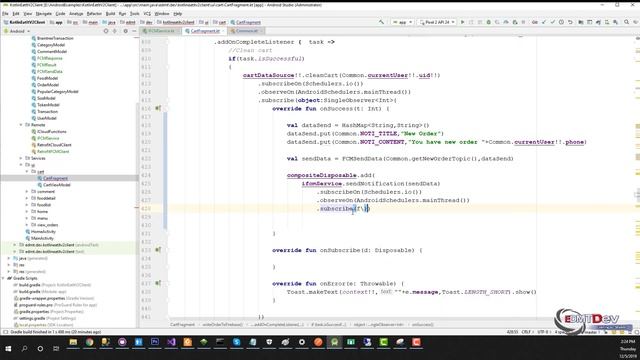The image size is (640, 360).
Task: Open the Pixel 2 API 24 device dropdown
Action: 437,22
